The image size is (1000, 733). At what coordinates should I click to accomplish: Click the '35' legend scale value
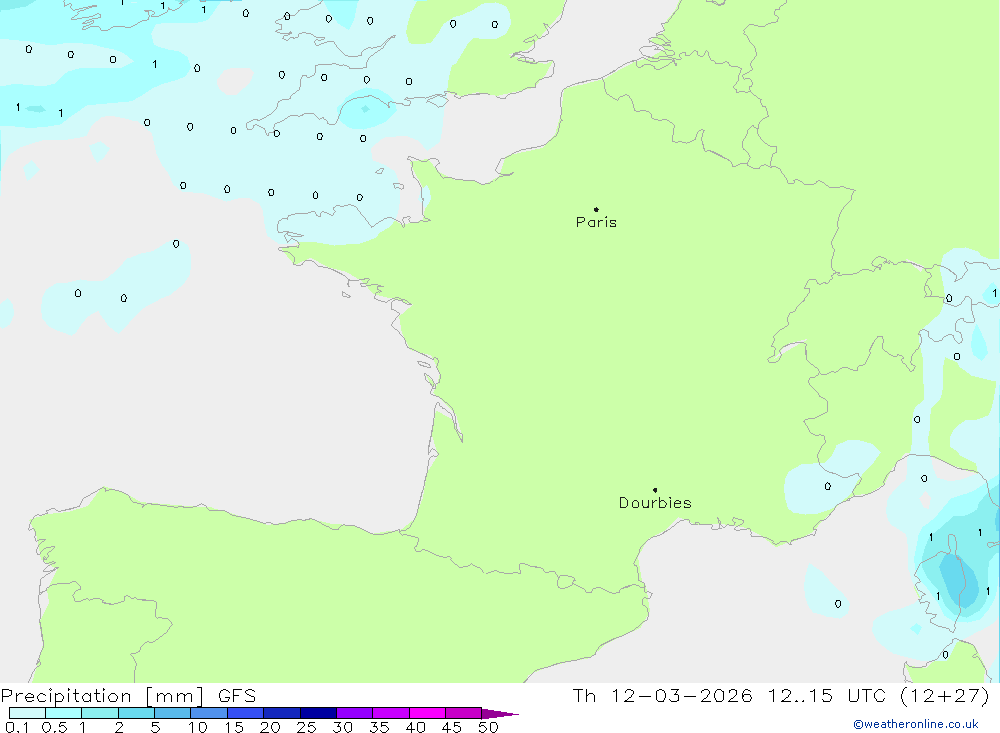coord(379,727)
